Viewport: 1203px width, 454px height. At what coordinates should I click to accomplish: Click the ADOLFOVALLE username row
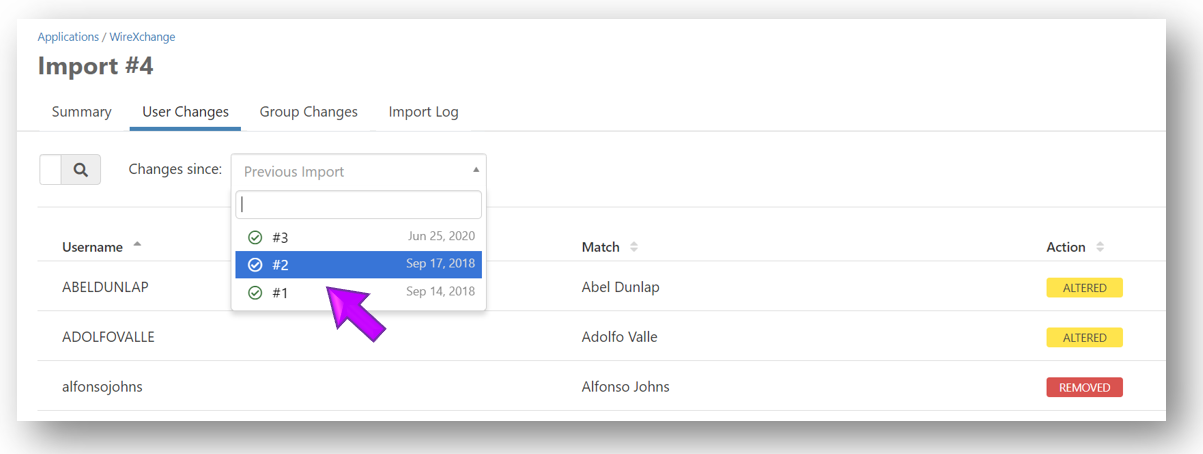[x=108, y=337]
